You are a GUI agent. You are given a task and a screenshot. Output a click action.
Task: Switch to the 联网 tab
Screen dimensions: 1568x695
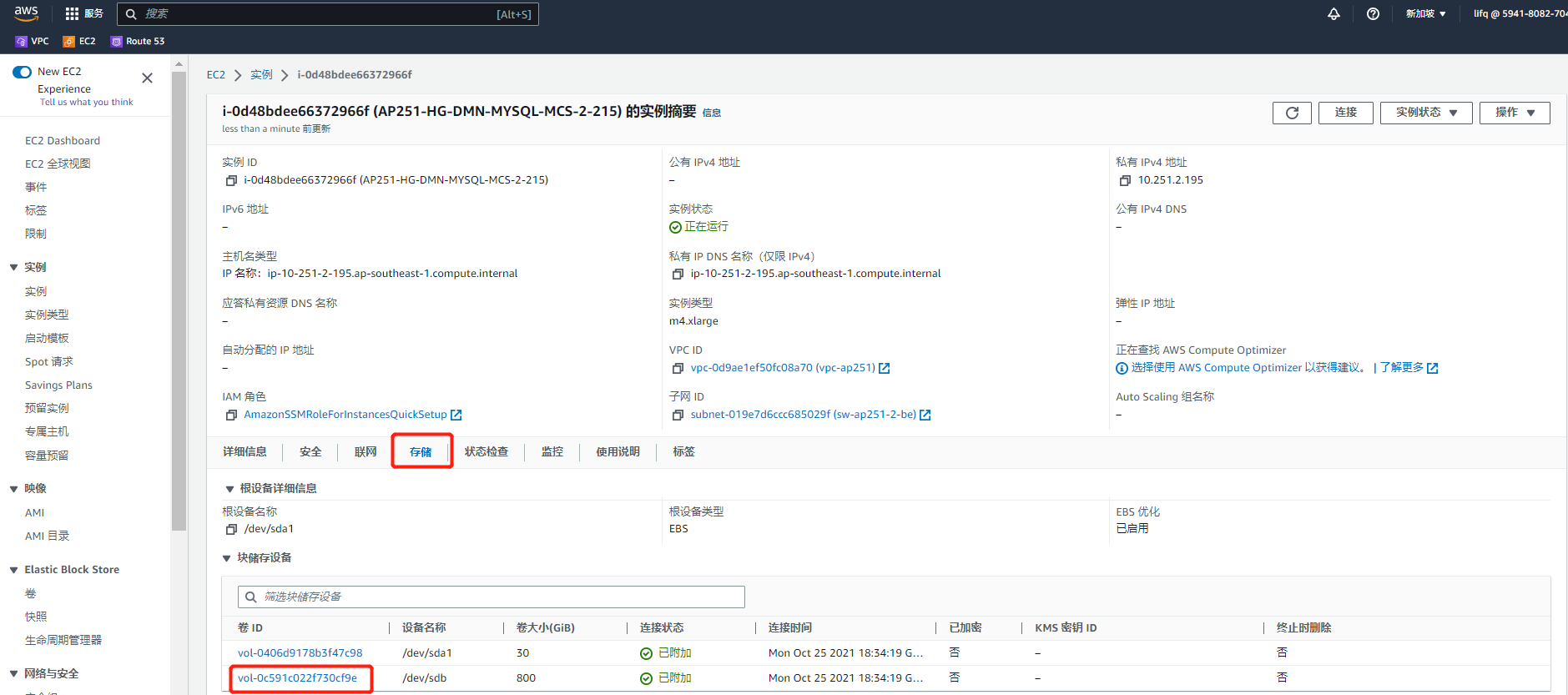(366, 452)
